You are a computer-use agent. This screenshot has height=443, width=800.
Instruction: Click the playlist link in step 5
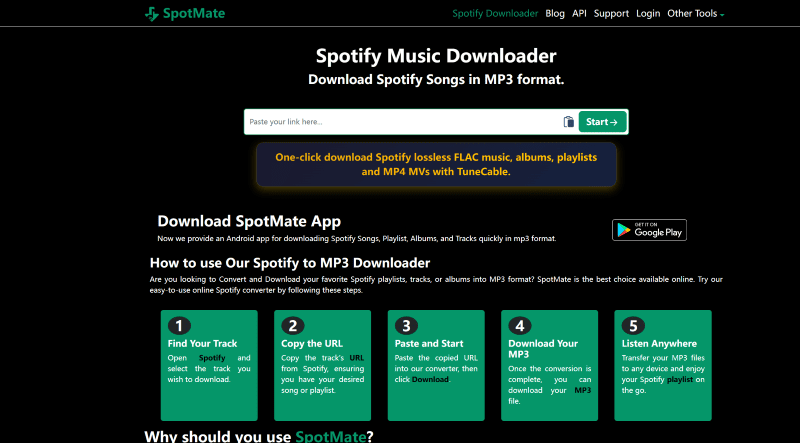(x=680, y=379)
